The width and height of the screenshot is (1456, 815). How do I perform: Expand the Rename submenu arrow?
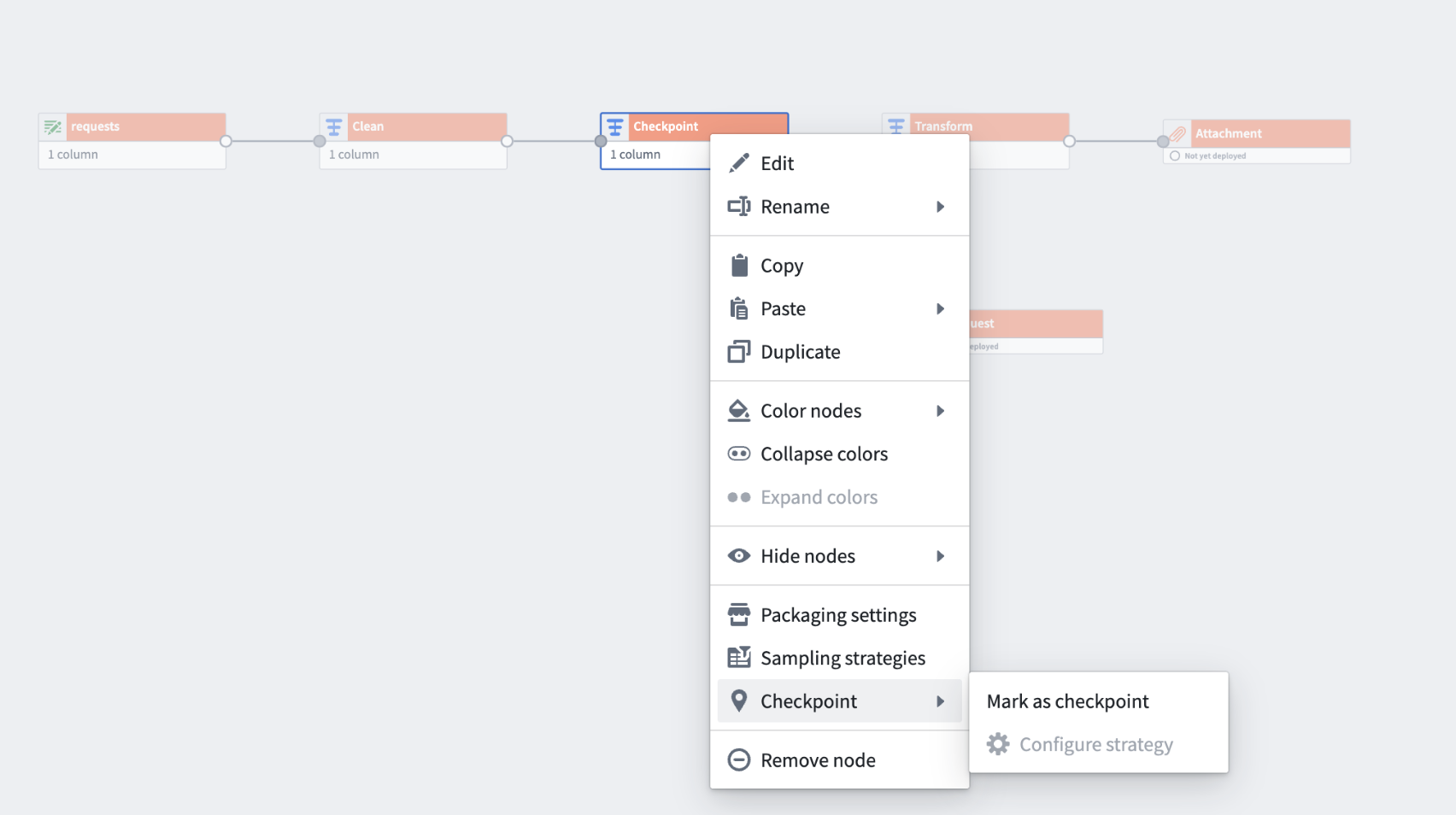point(940,207)
